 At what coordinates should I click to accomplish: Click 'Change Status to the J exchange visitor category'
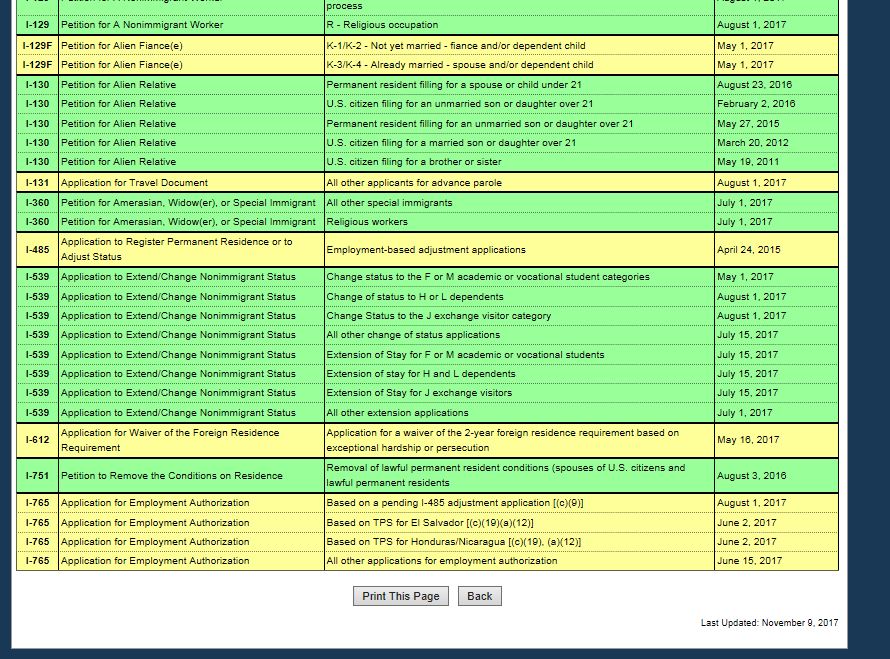click(x=439, y=316)
